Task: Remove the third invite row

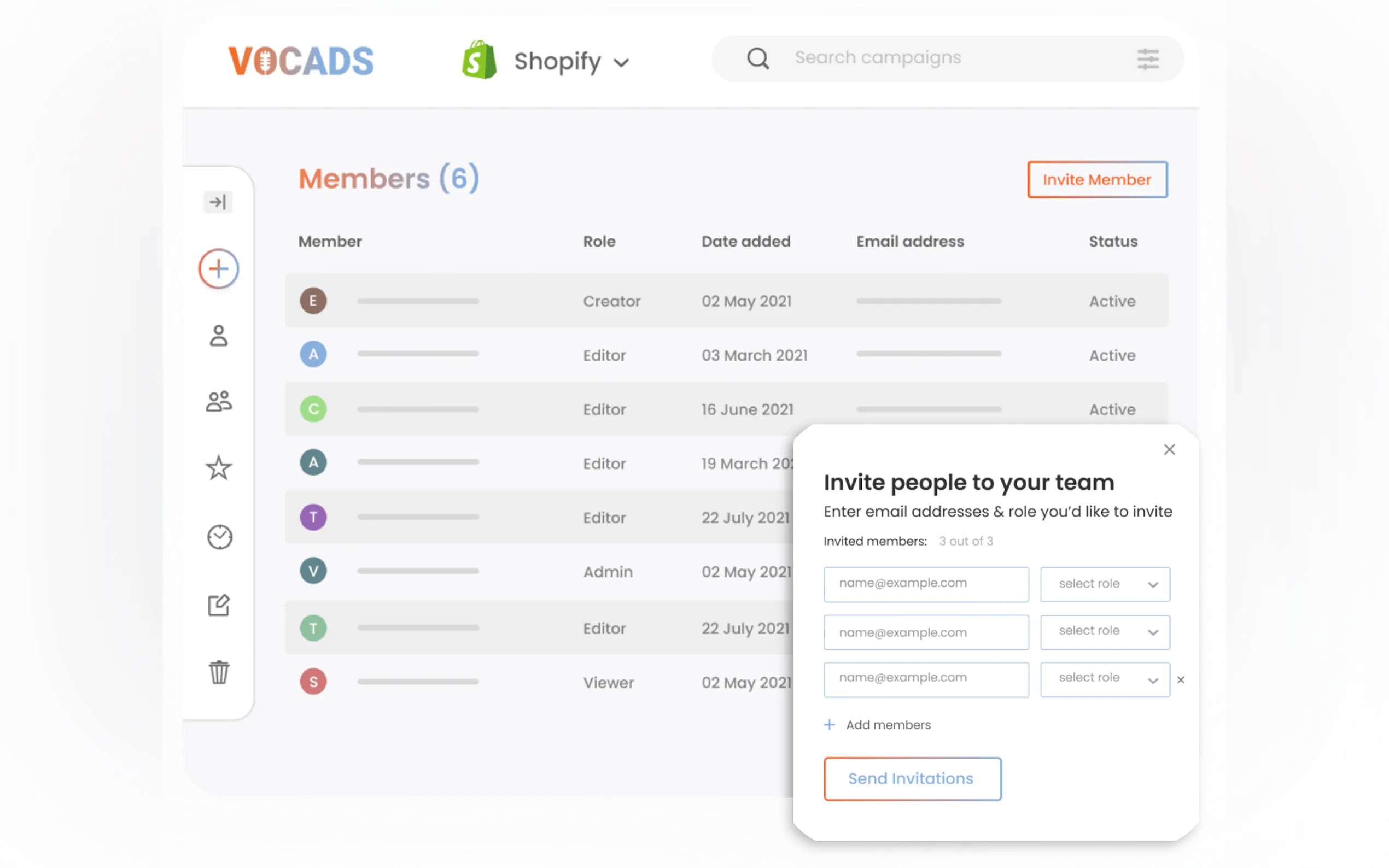Action: 1181,680
